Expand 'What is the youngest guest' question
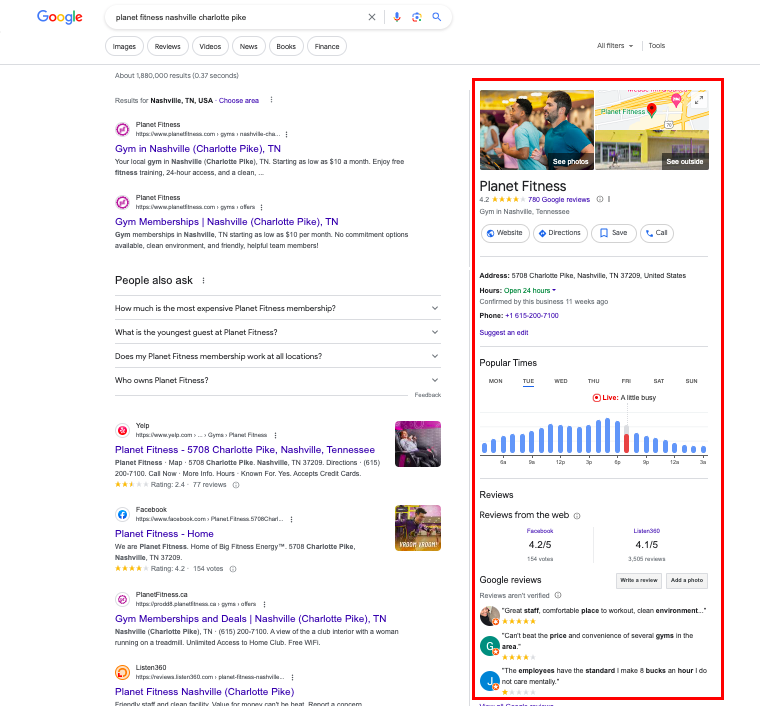760x706 pixels. point(278,332)
